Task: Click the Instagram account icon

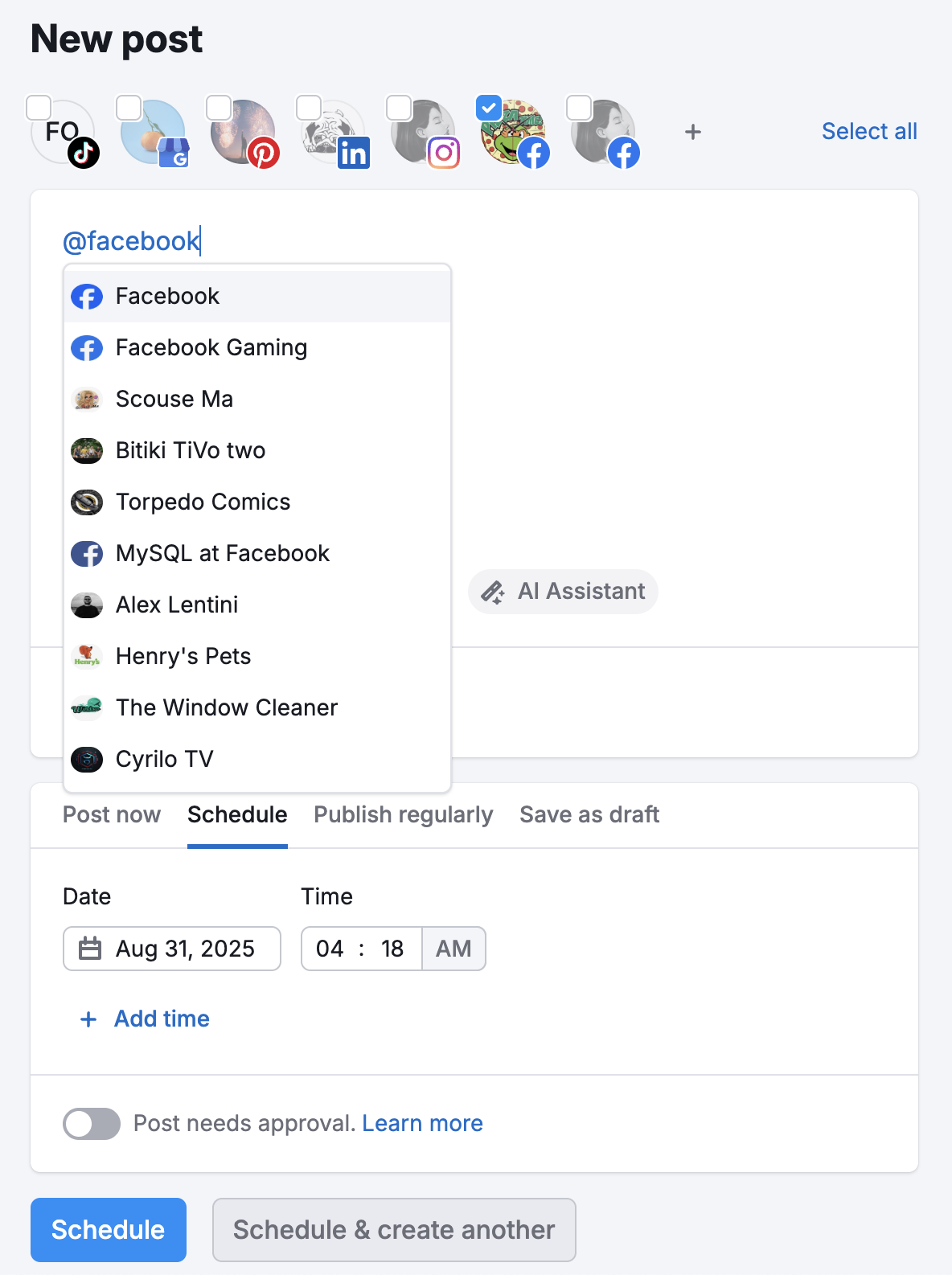Action: [x=423, y=133]
